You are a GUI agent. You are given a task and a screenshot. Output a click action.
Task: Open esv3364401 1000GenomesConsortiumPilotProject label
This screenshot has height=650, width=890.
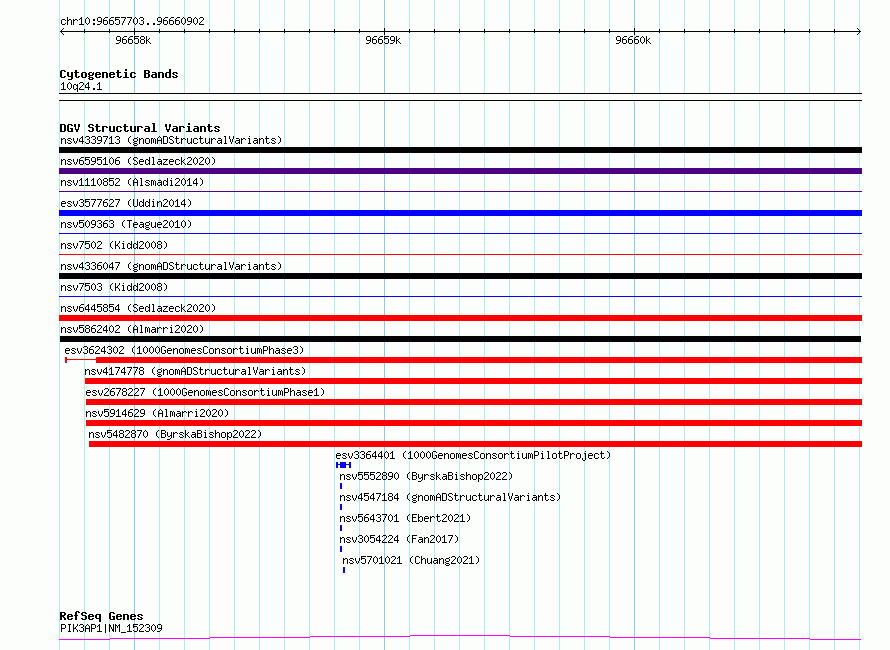(x=473, y=455)
